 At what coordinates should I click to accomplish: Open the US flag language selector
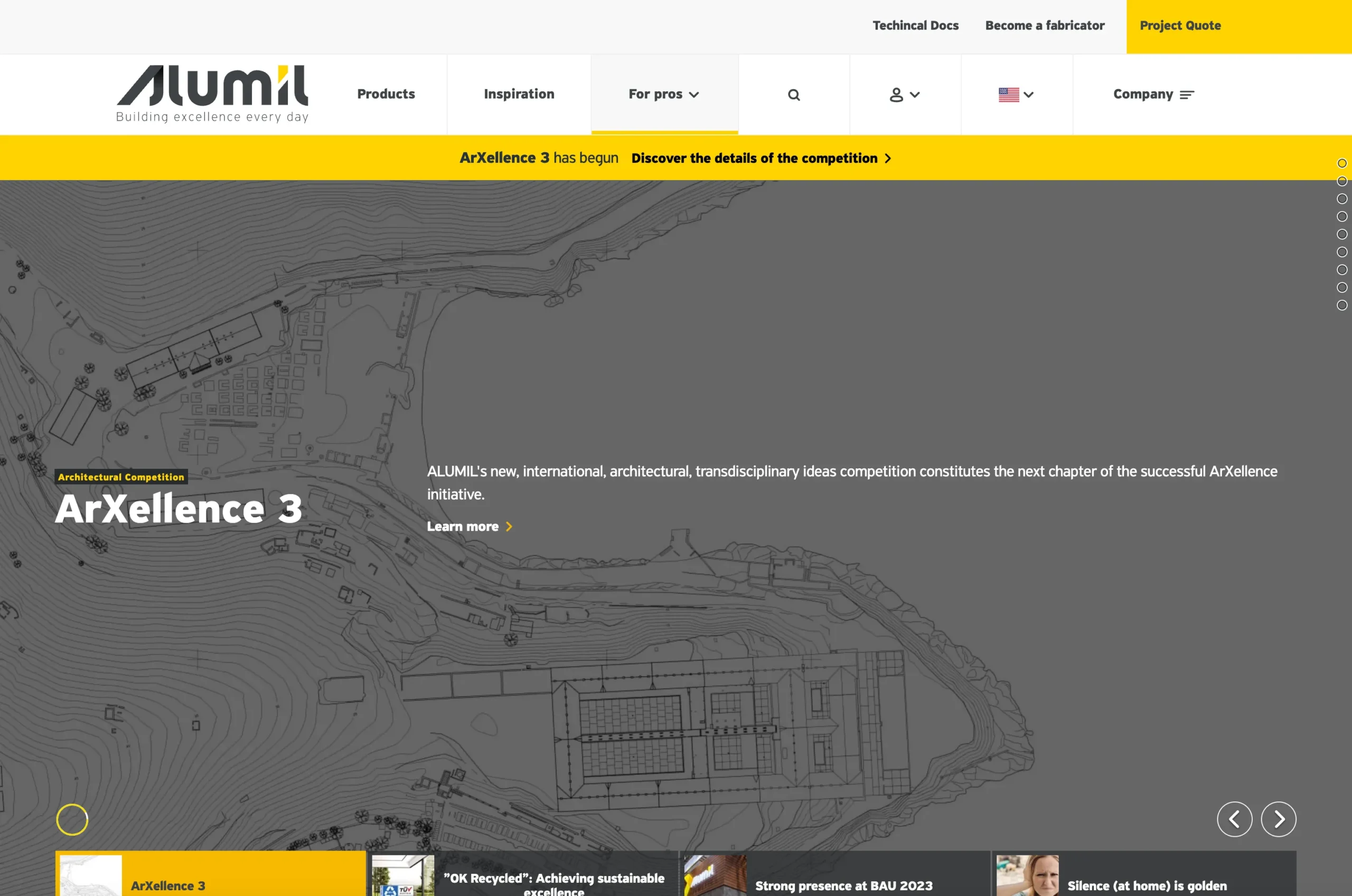[x=1016, y=95]
